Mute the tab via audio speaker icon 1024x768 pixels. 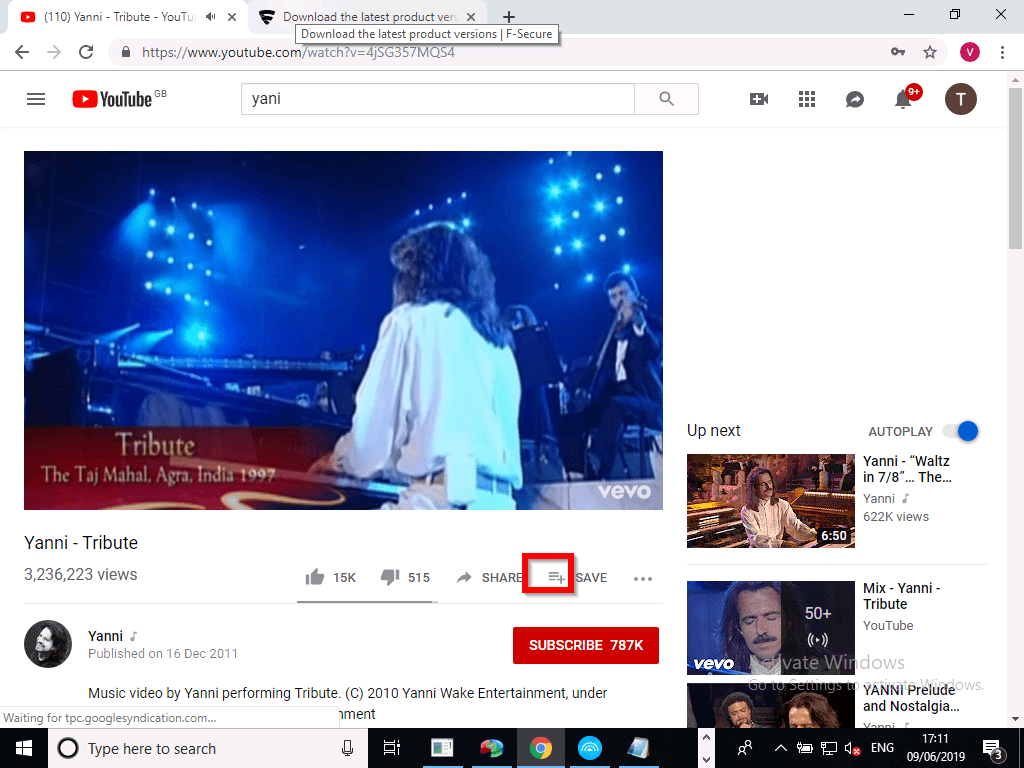tap(210, 17)
